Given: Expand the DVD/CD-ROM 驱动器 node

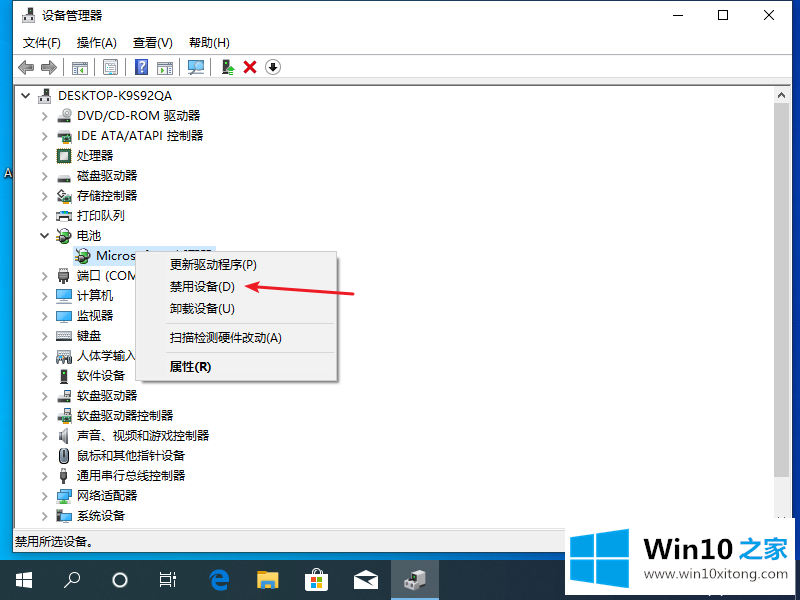Looking at the screenshot, I should click(x=45, y=116).
